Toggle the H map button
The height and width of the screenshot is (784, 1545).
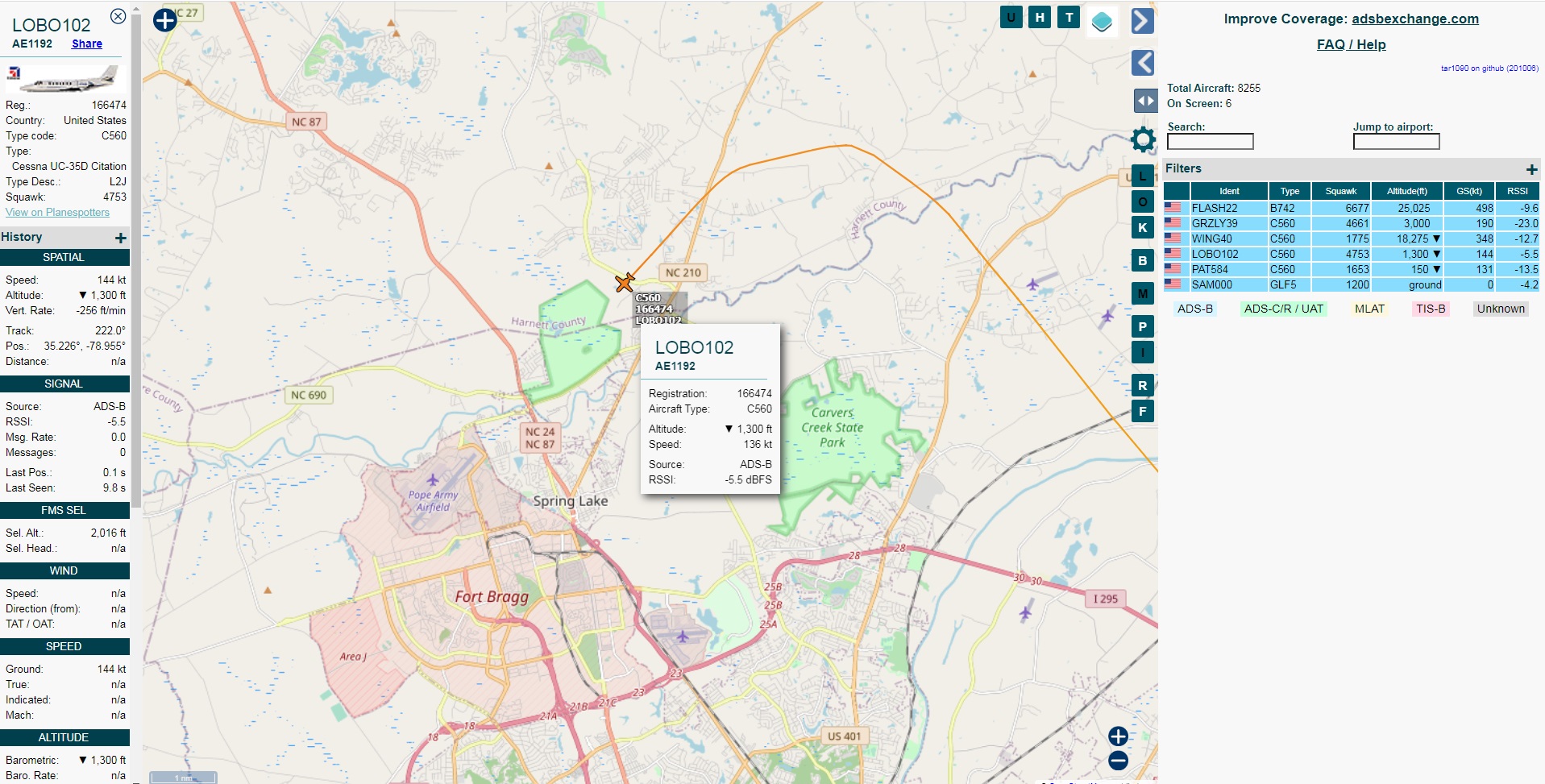[x=1040, y=17]
